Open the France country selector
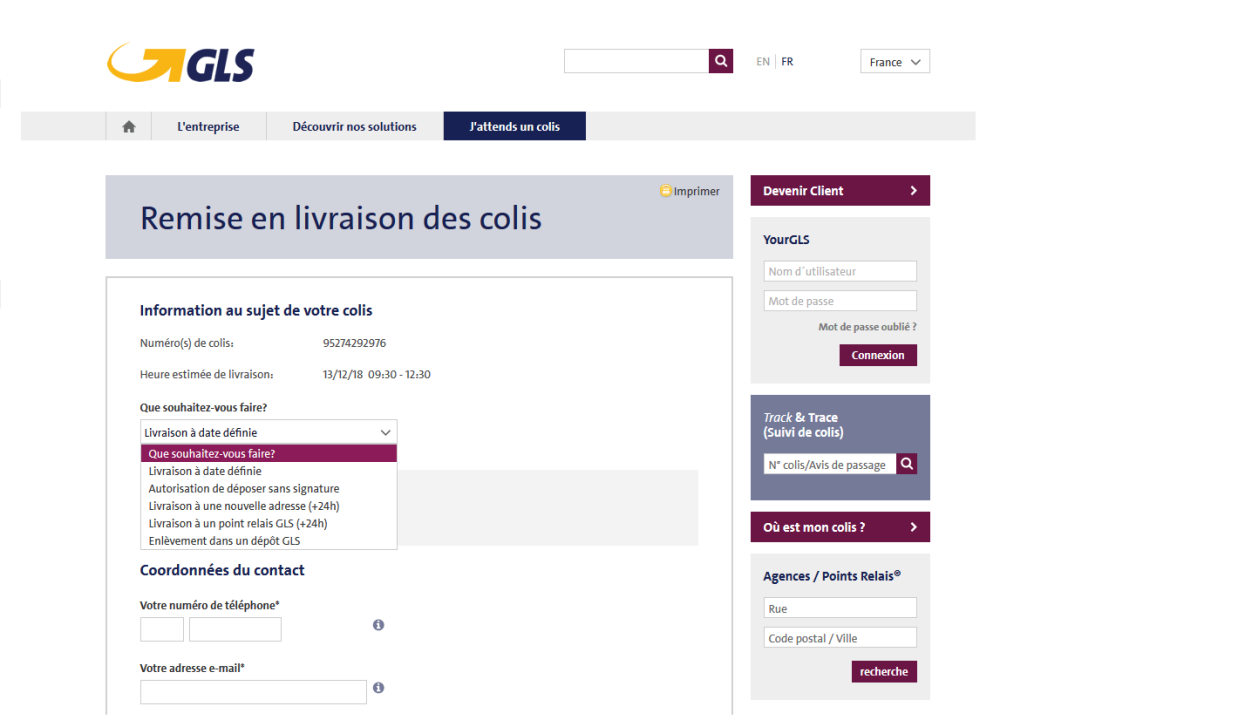The image size is (1245, 720). [894, 61]
